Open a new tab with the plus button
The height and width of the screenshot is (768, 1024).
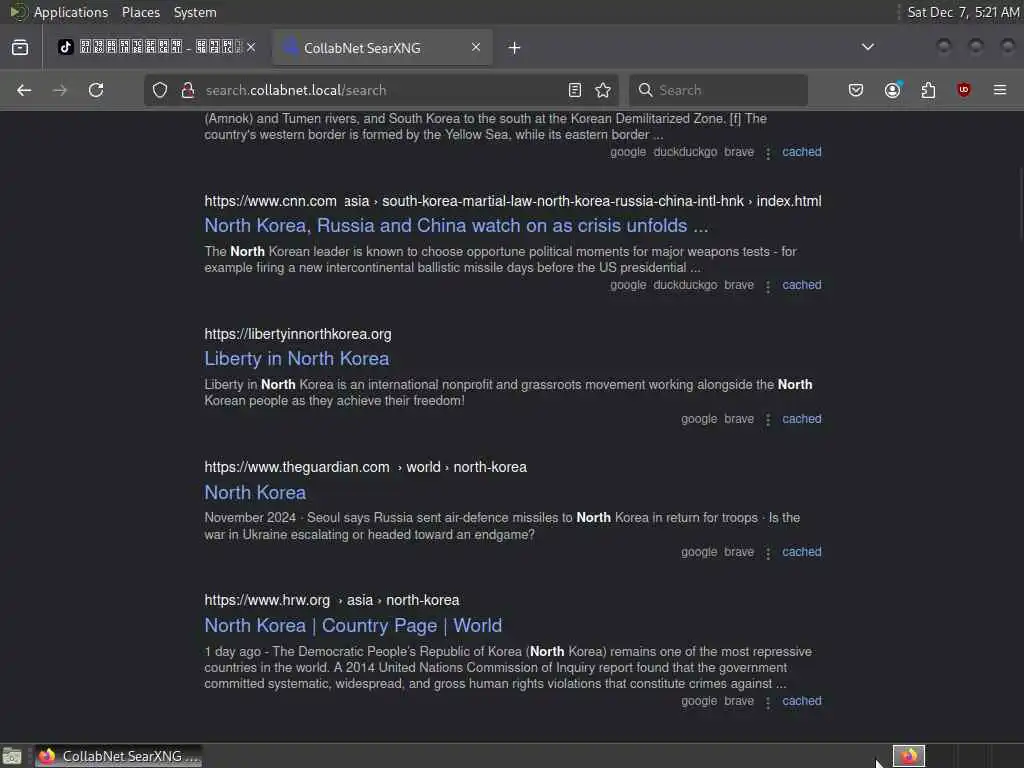click(x=515, y=48)
